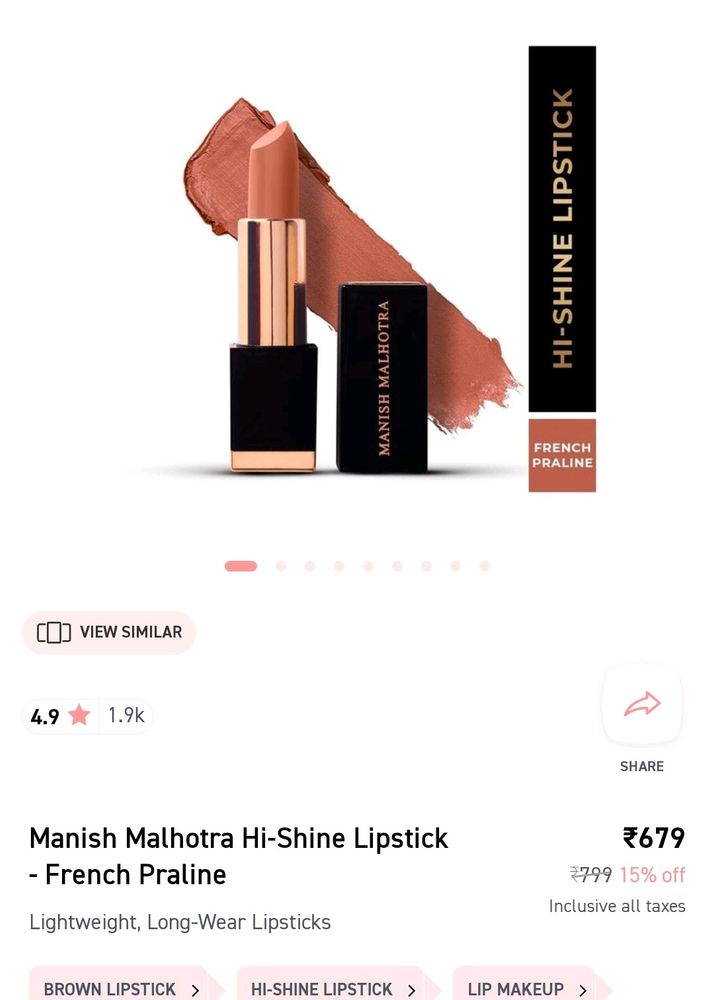This screenshot has width=714, height=1000.
Task: Open the BROWN LIPSTICK category tag
Action: [120, 986]
